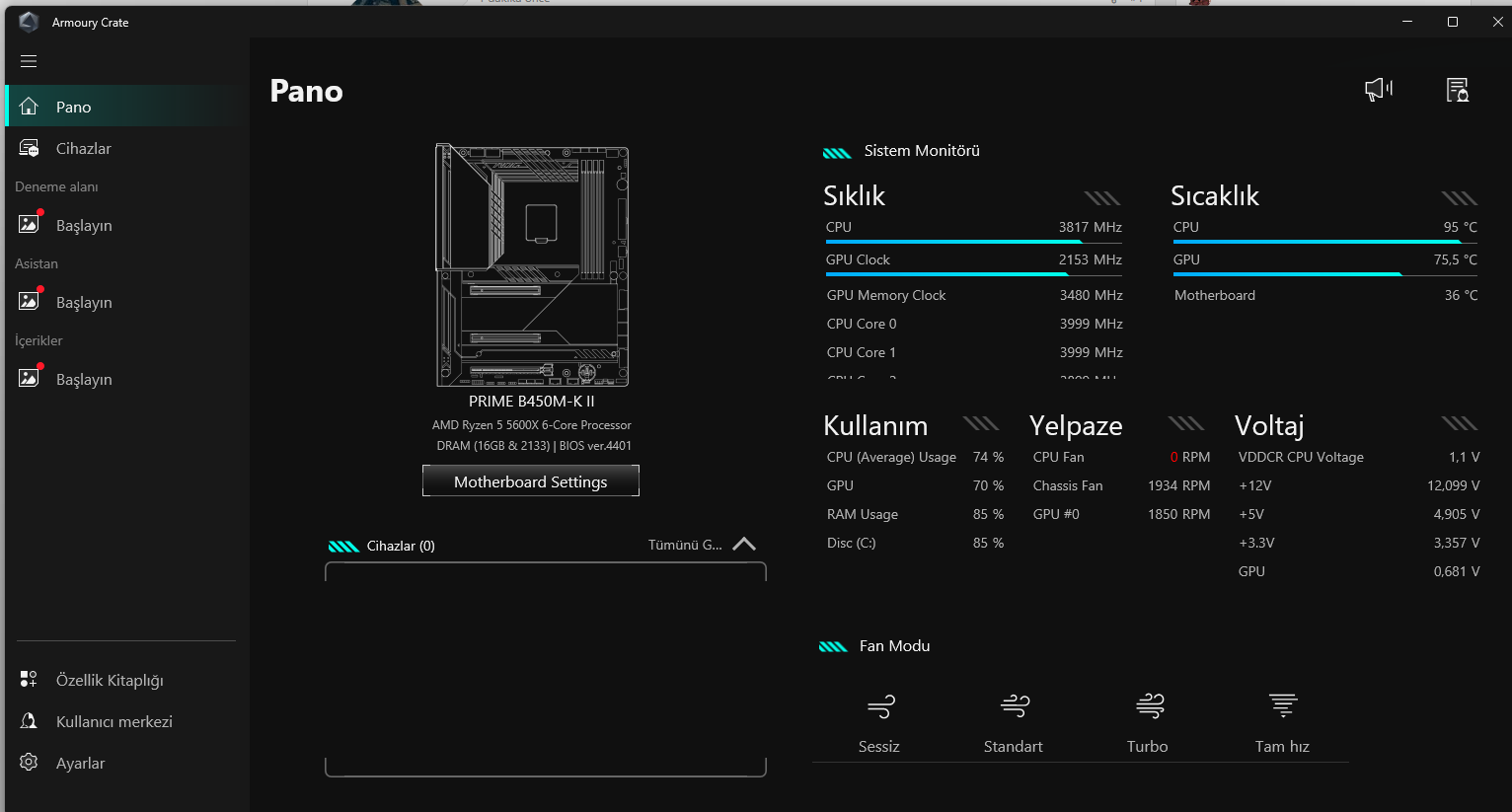Click the Sıcaklık panel heading

click(1215, 195)
